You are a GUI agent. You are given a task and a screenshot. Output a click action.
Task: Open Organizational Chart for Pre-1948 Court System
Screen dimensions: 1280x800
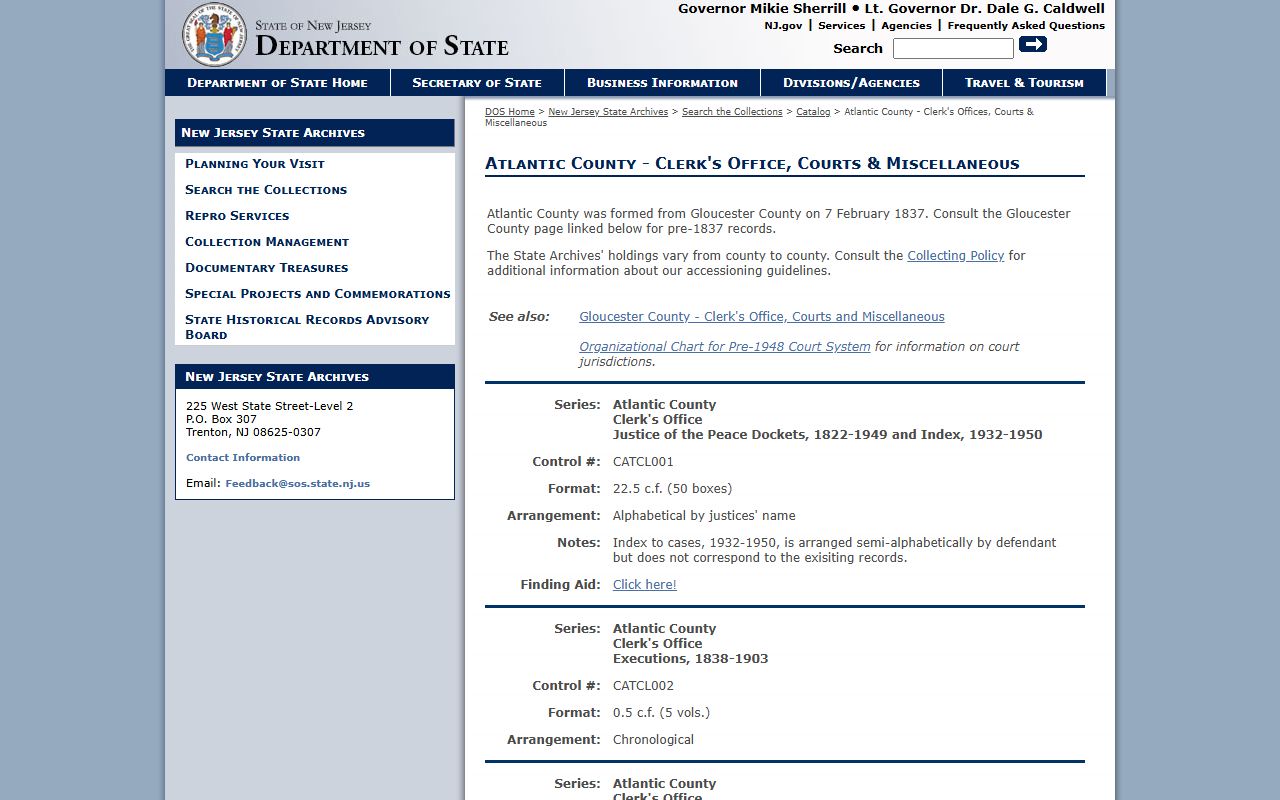(x=724, y=347)
